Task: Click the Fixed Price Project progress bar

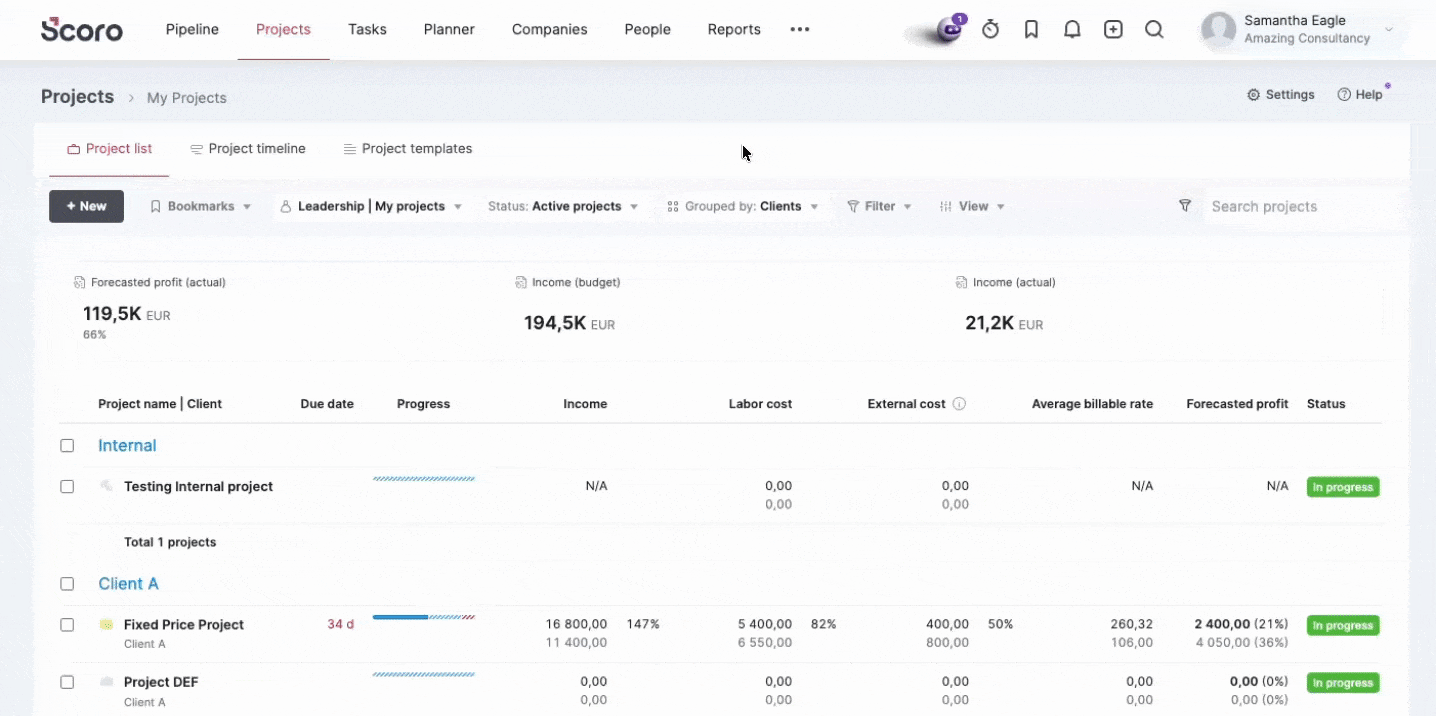Action: (x=424, y=617)
